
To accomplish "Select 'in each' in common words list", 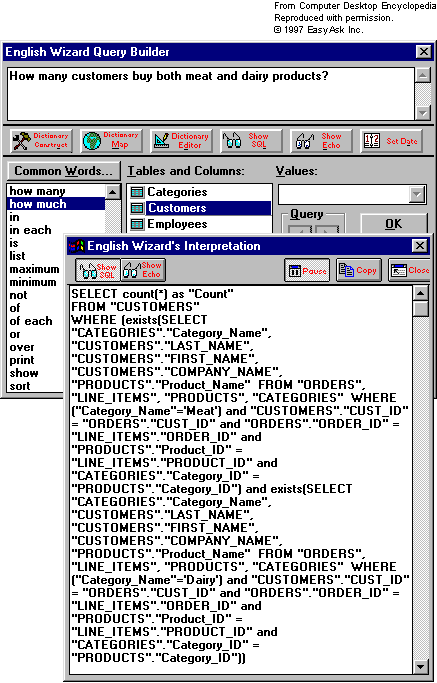I will coord(30,230).
